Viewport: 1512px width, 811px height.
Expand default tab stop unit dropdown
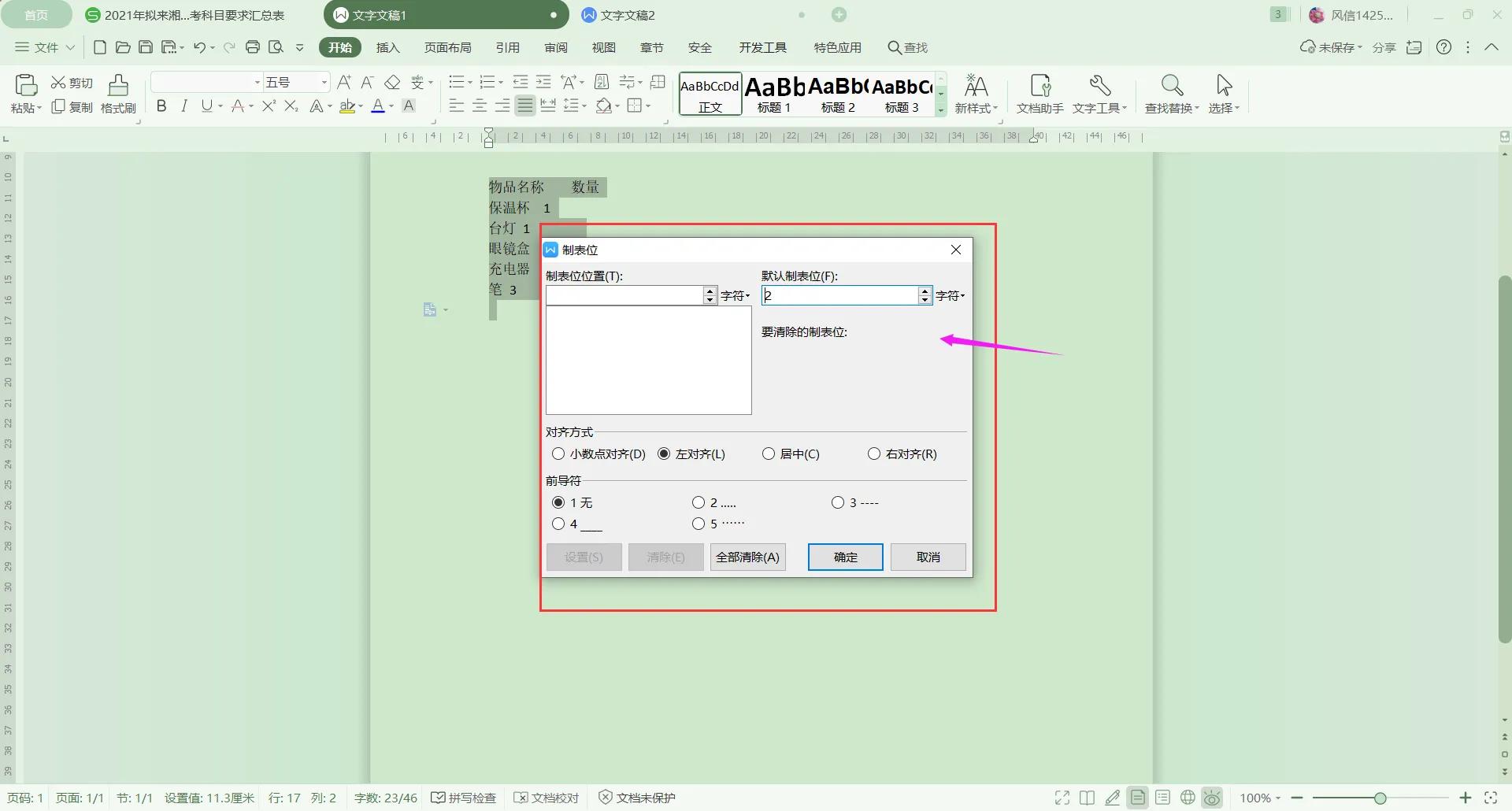[951, 295]
